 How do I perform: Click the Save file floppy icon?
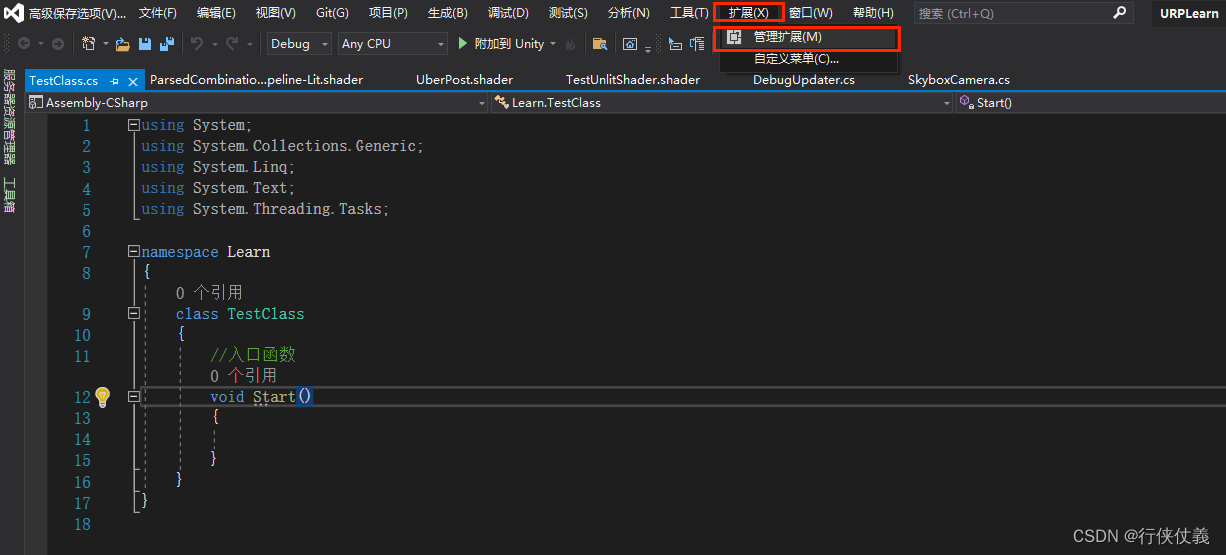click(x=145, y=44)
